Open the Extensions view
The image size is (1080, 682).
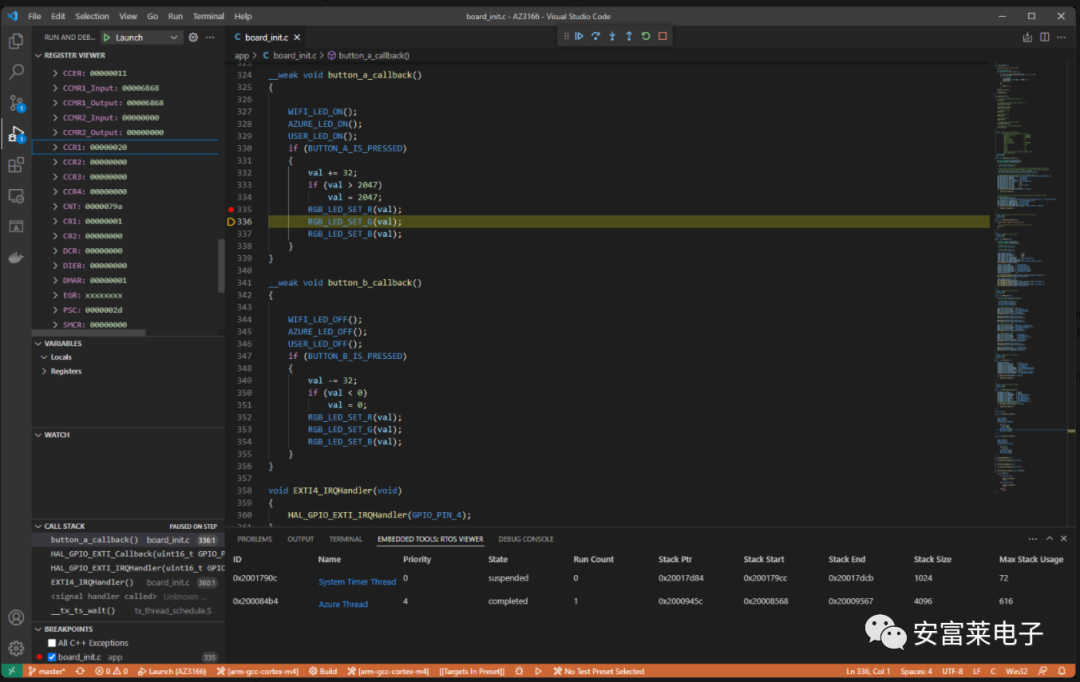point(16,165)
